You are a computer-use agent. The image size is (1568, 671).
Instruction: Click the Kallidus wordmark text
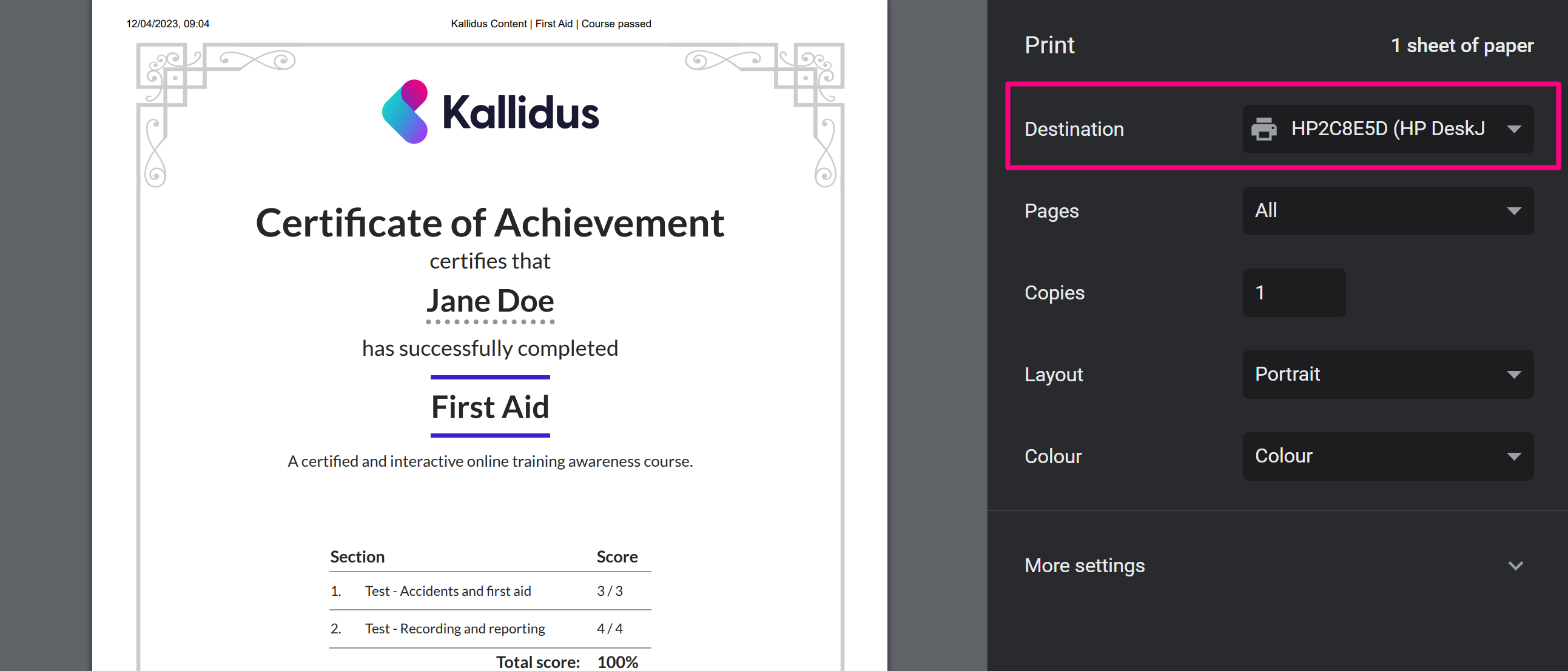[520, 113]
